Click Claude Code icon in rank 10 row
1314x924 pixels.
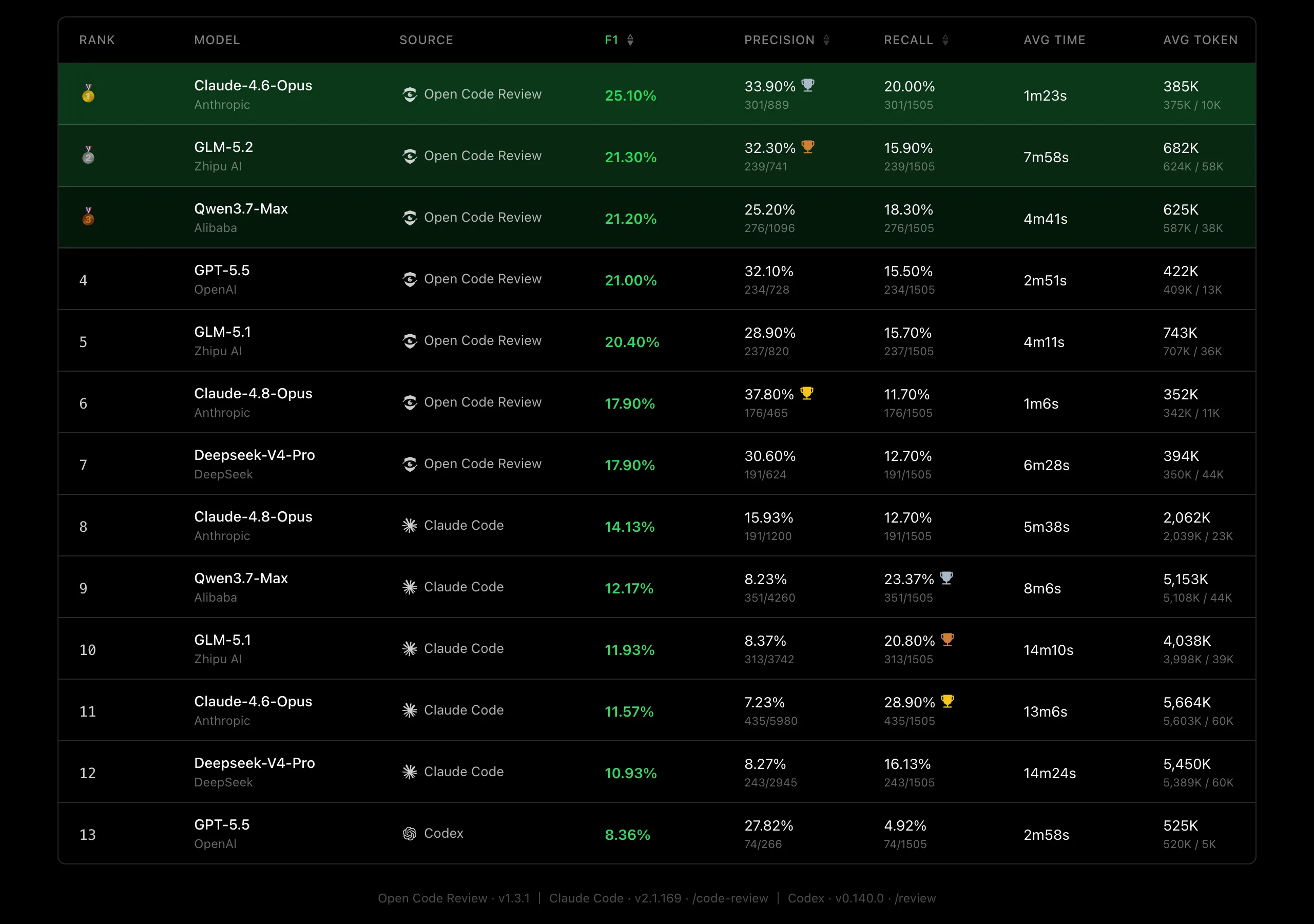point(410,649)
